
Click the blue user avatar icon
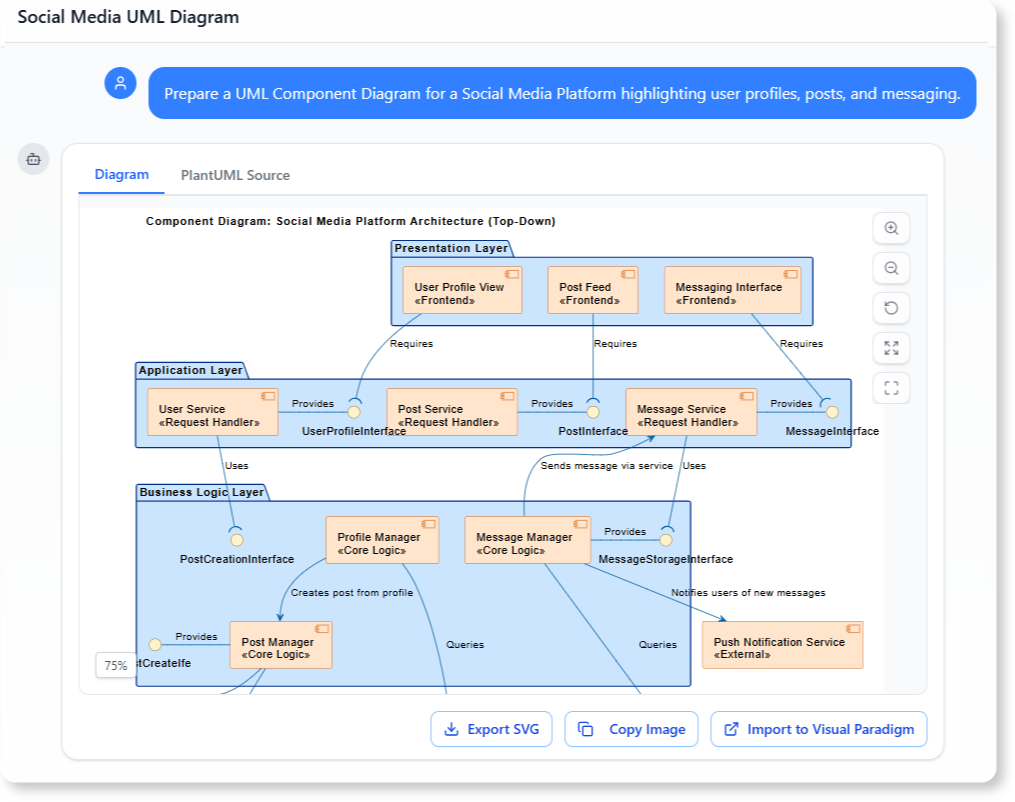click(120, 83)
